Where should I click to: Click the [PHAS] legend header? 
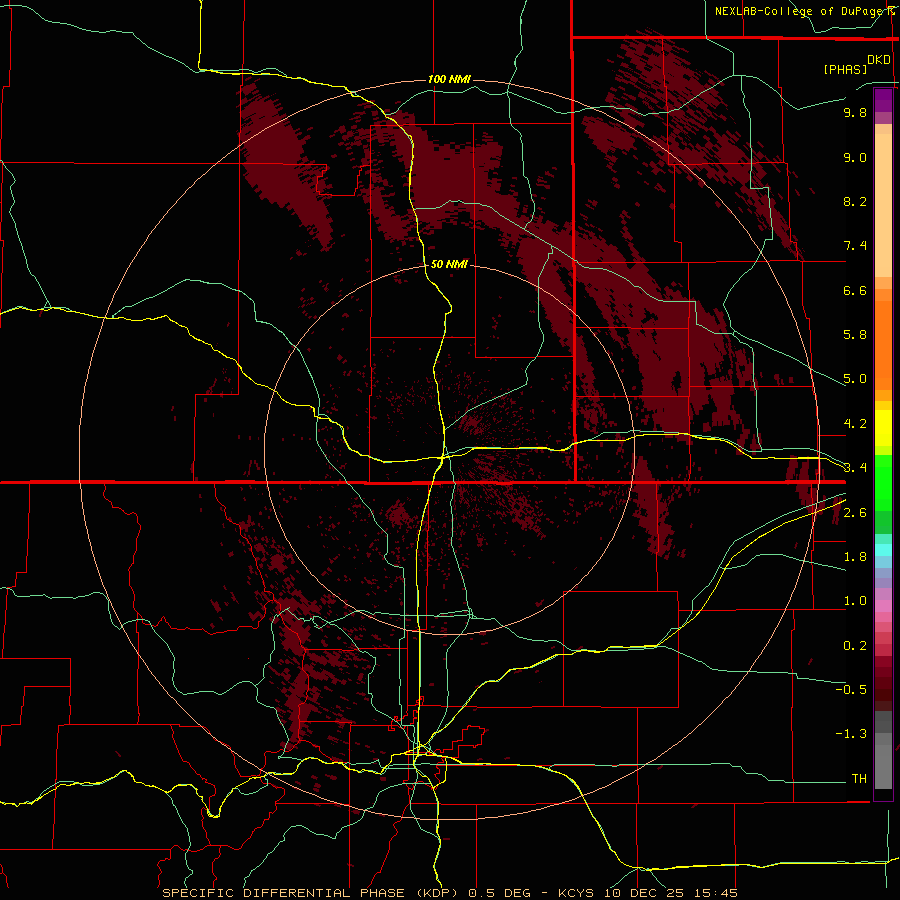845,69
